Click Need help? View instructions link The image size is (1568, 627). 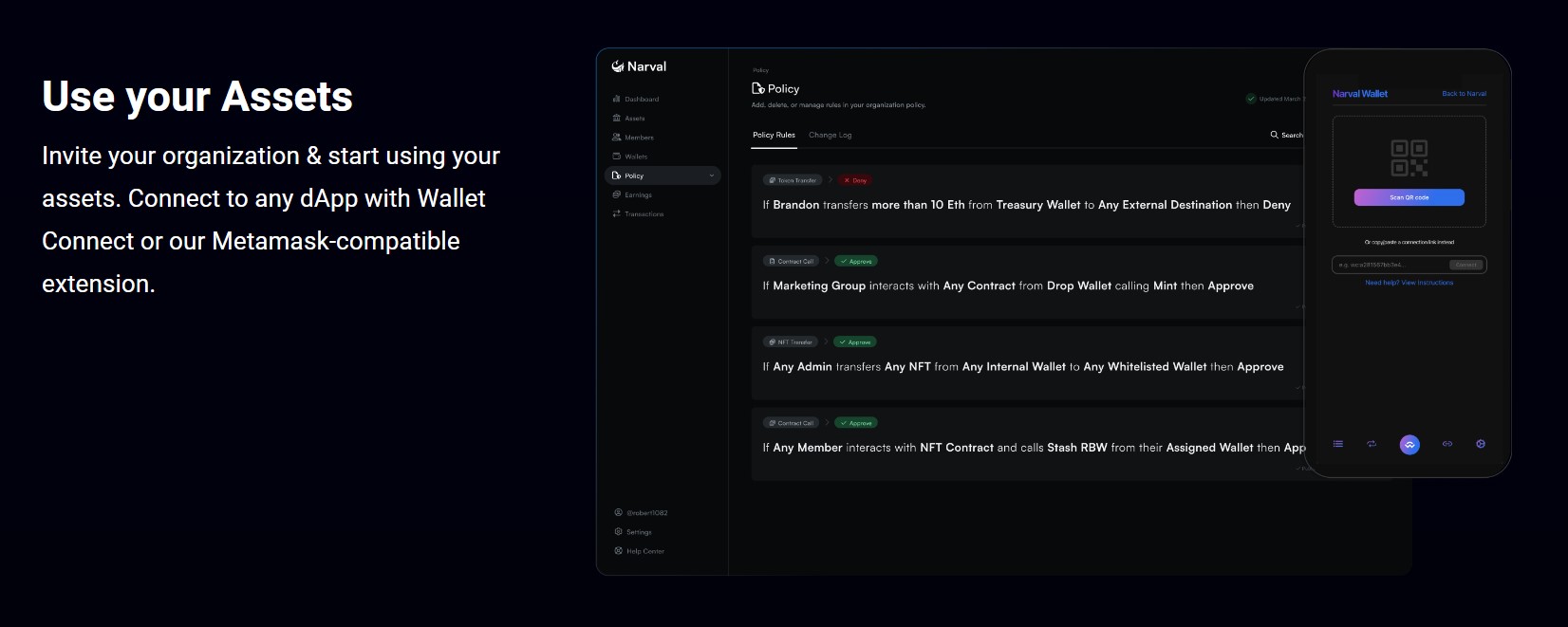(1409, 283)
